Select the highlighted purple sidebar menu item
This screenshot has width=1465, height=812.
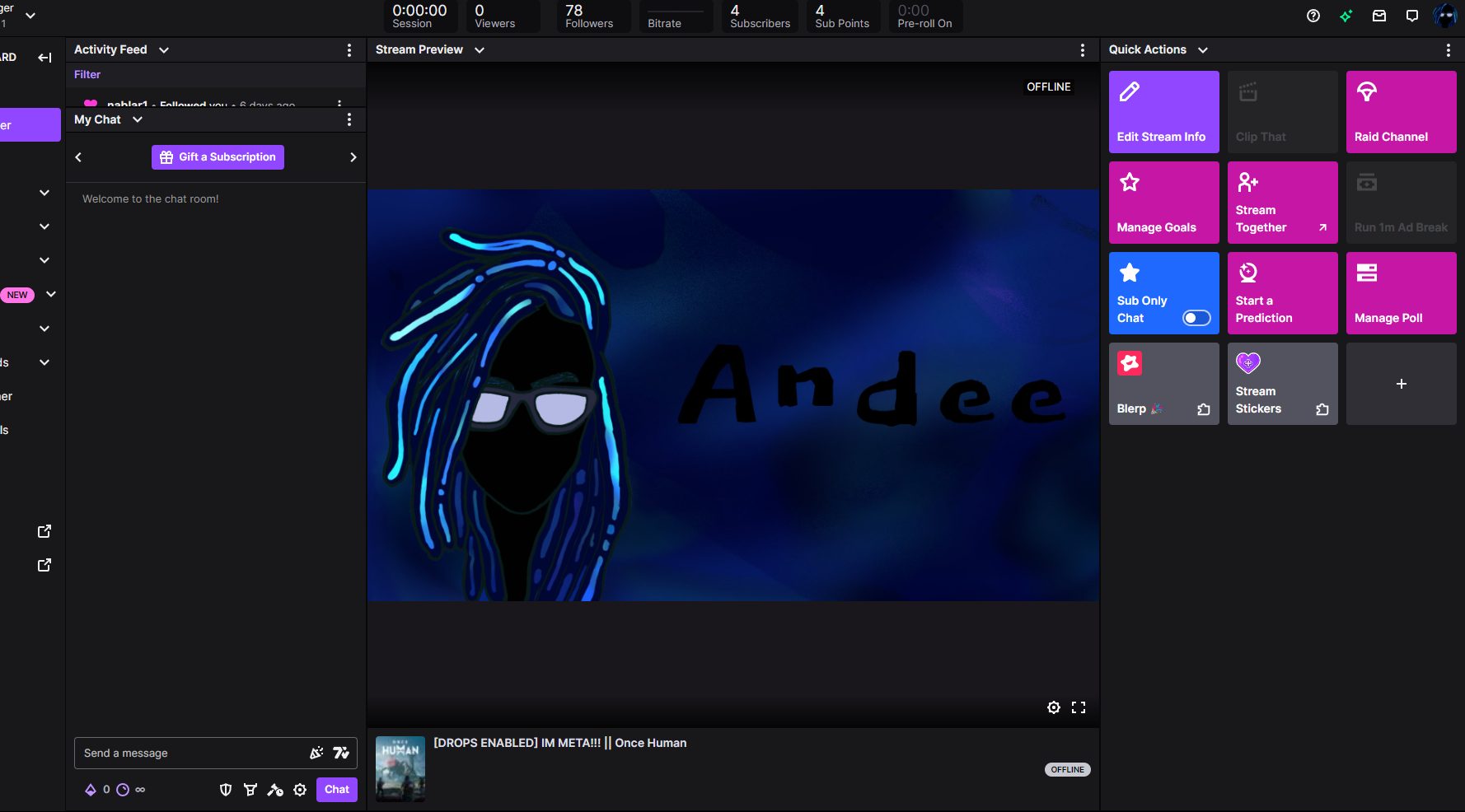pyautogui.click(x=30, y=125)
